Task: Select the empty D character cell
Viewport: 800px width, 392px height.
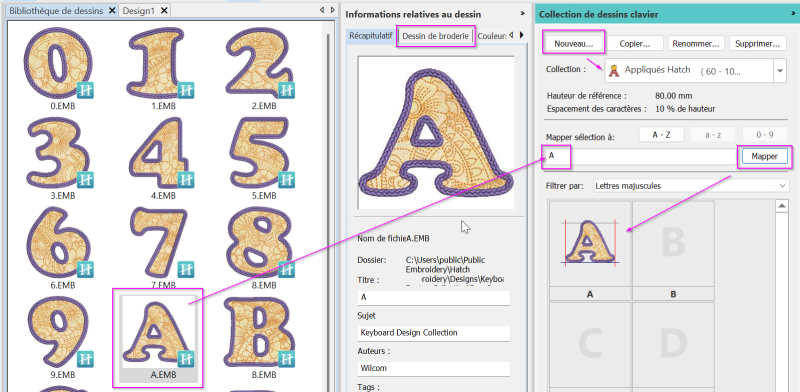Action: point(673,345)
